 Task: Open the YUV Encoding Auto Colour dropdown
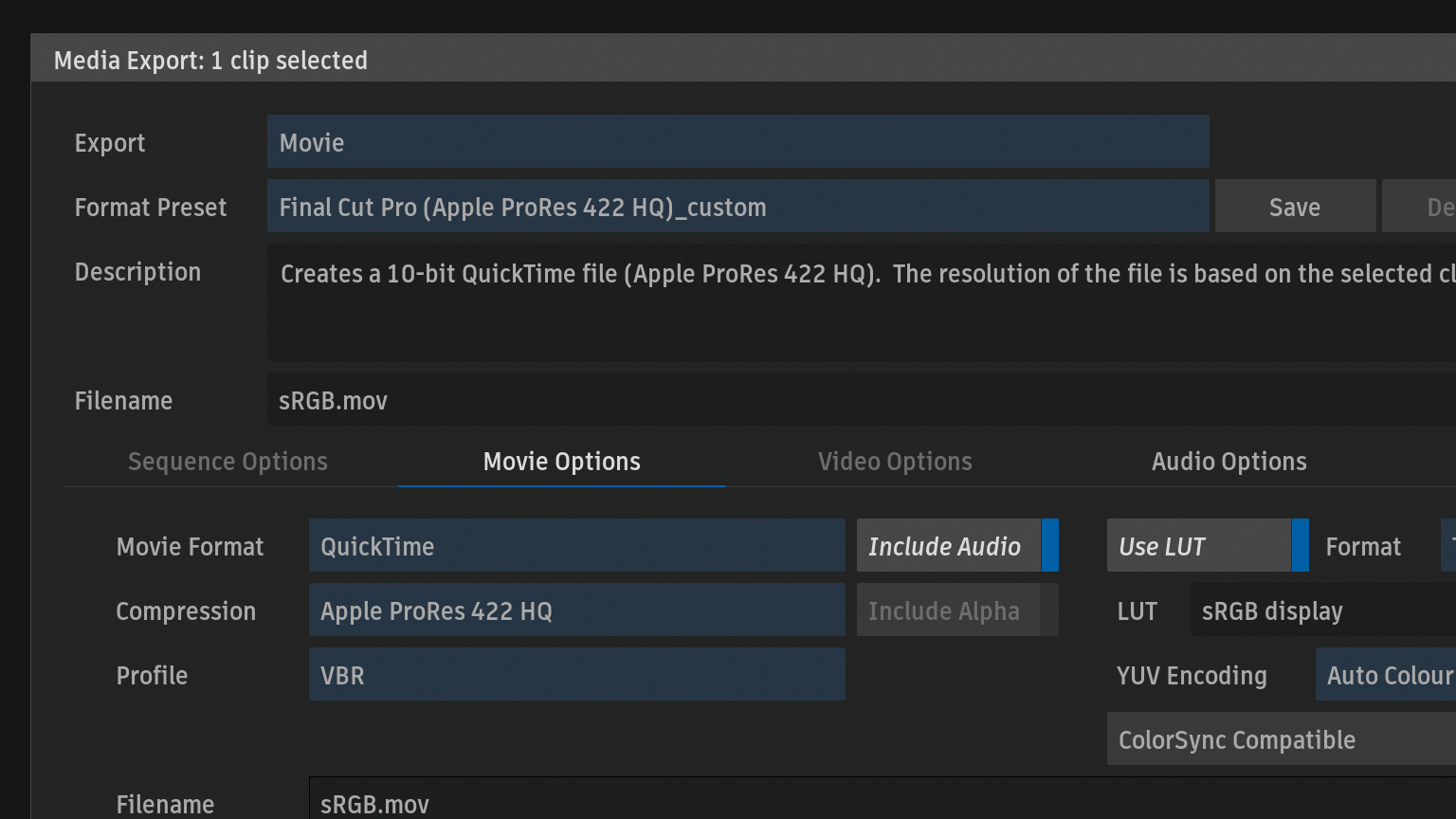1387,675
